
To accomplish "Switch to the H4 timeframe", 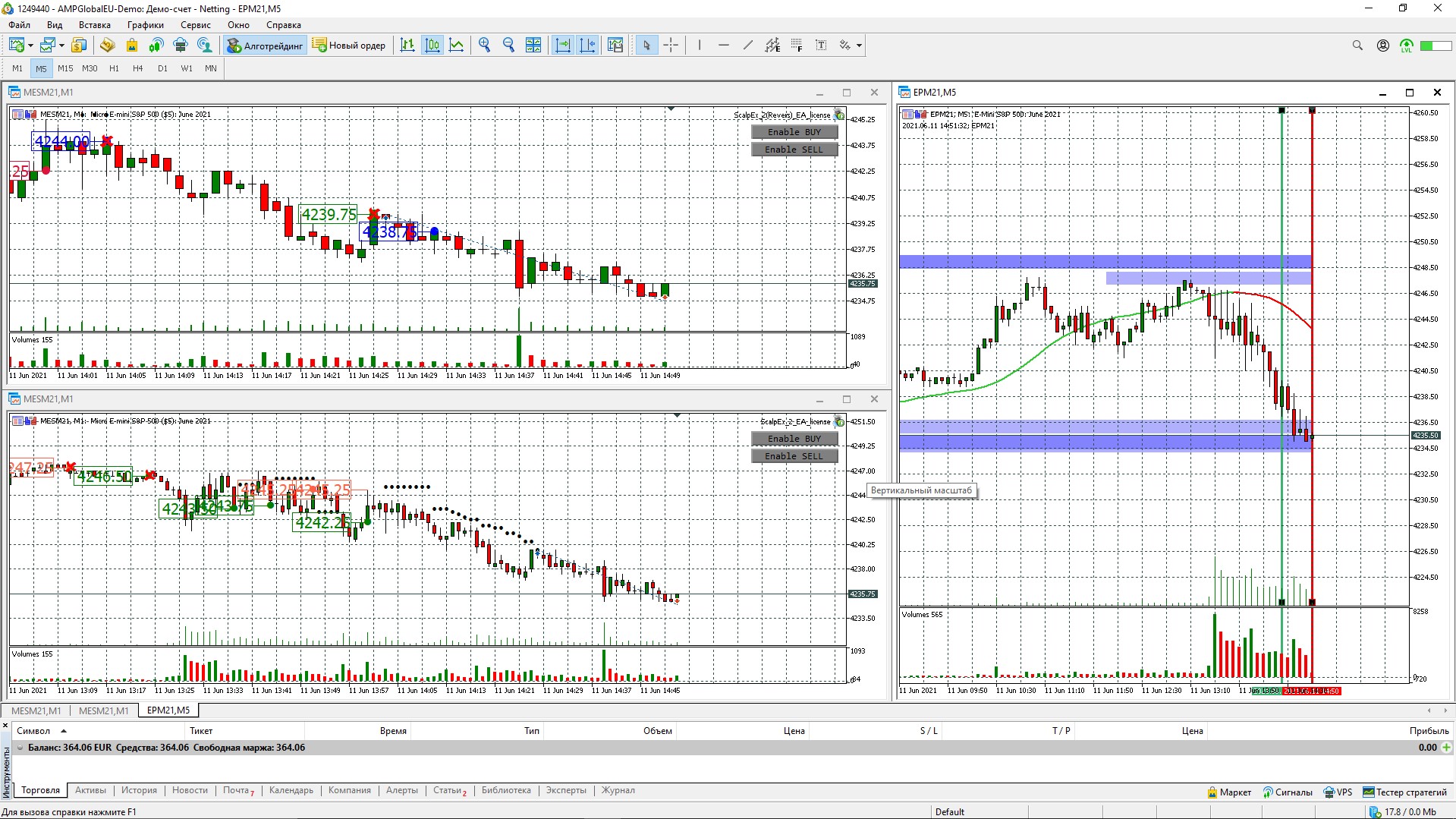I will [138, 68].
